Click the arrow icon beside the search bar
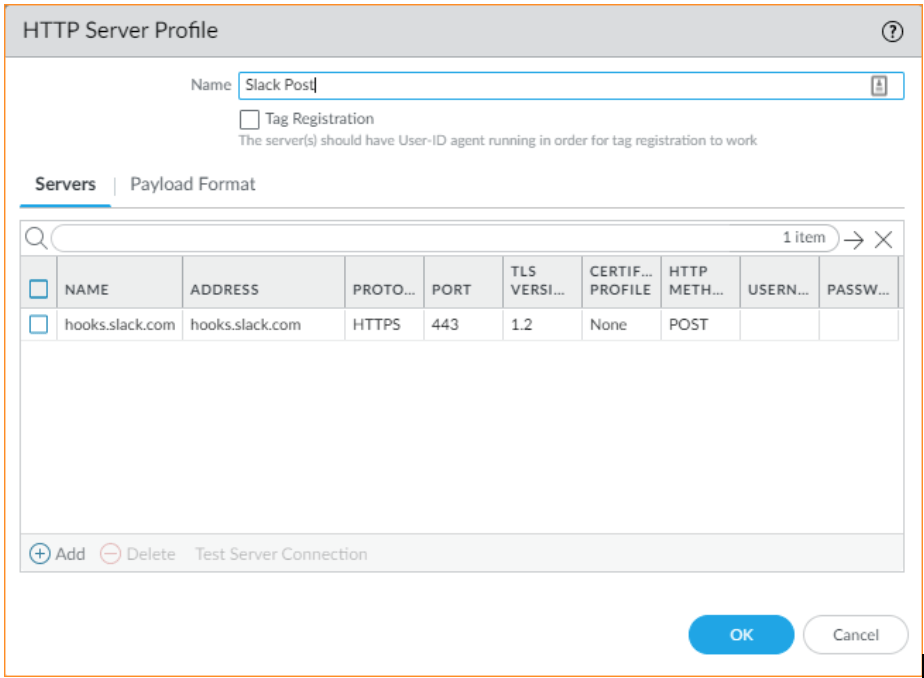The height and width of the screenshot is (678, 924). [853, 240]
